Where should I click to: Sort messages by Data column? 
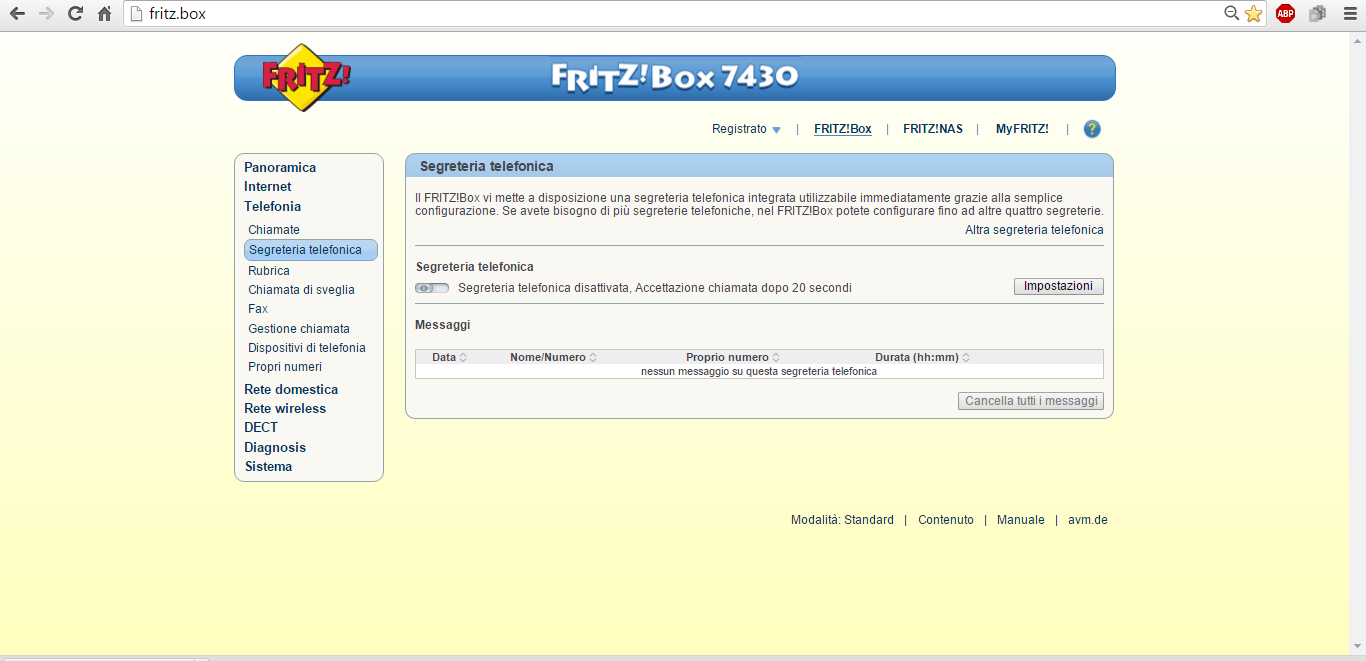tap(449, 357)
